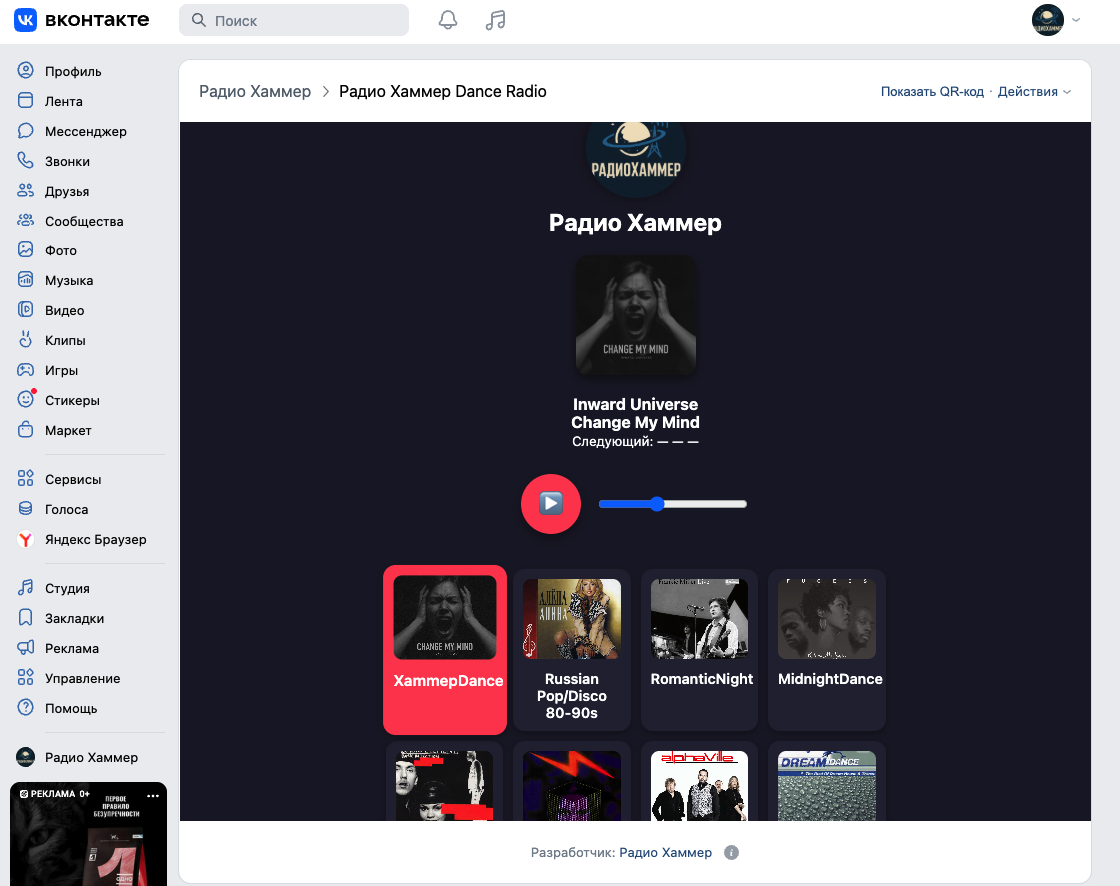Open the music note player icon

(496, 20)
